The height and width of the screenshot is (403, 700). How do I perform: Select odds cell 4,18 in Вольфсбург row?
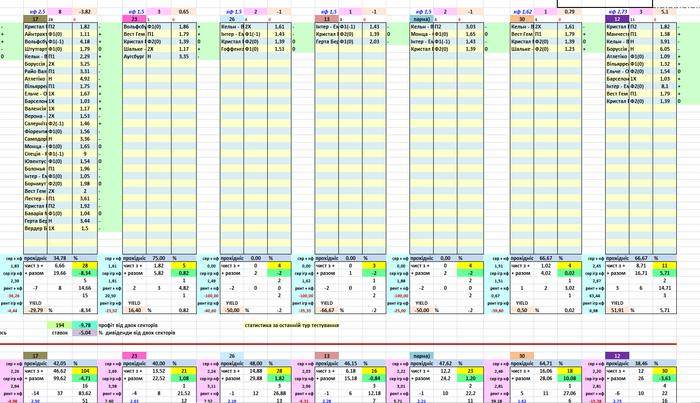(85, 42)
